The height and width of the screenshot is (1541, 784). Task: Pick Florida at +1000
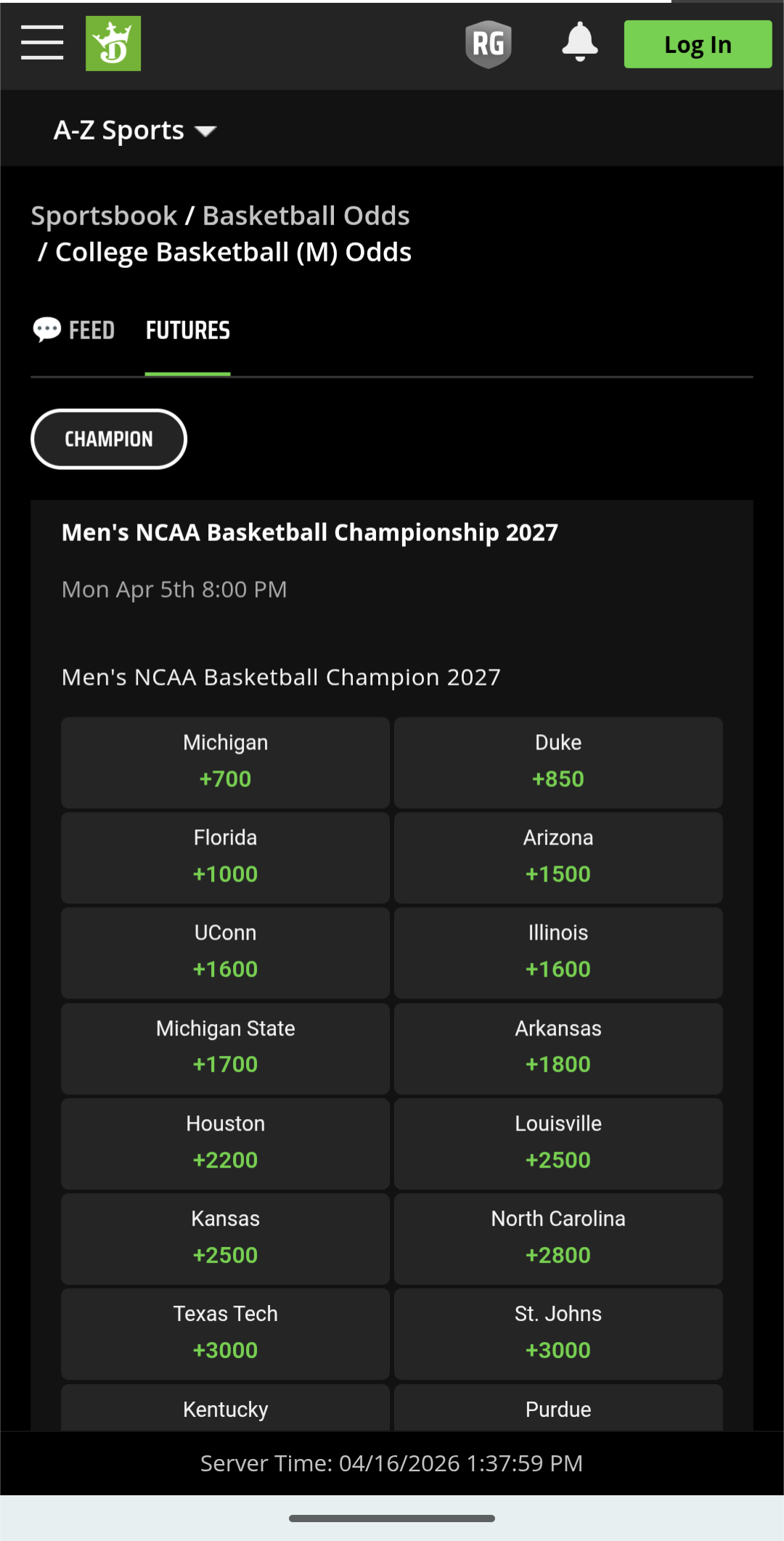(x=225, y=858)
